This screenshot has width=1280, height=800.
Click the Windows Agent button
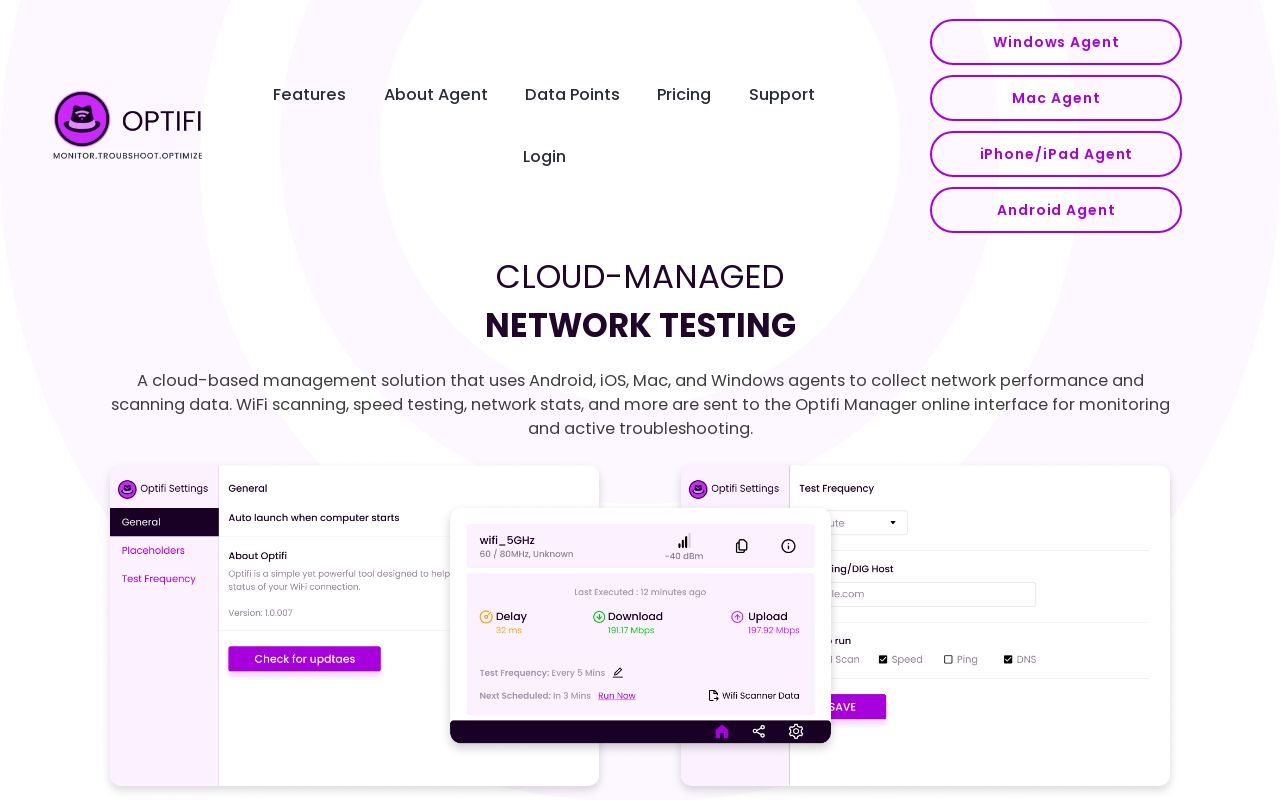1056,42
